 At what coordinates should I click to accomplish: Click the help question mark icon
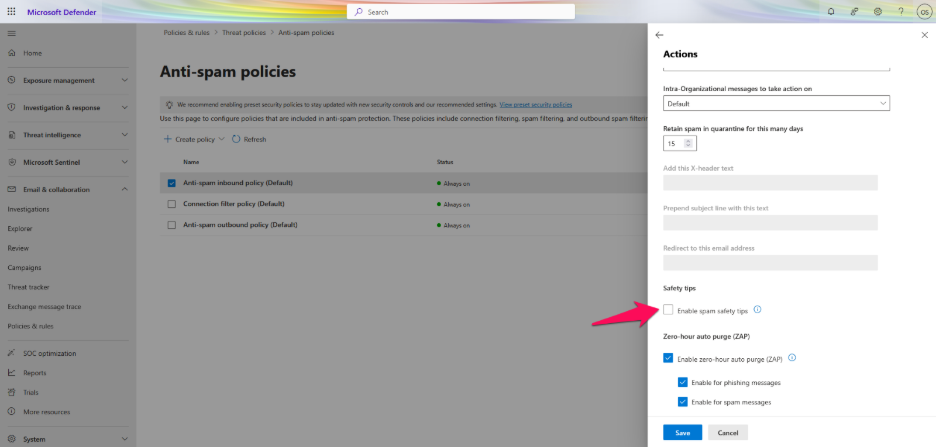click(x=901, y=11)
